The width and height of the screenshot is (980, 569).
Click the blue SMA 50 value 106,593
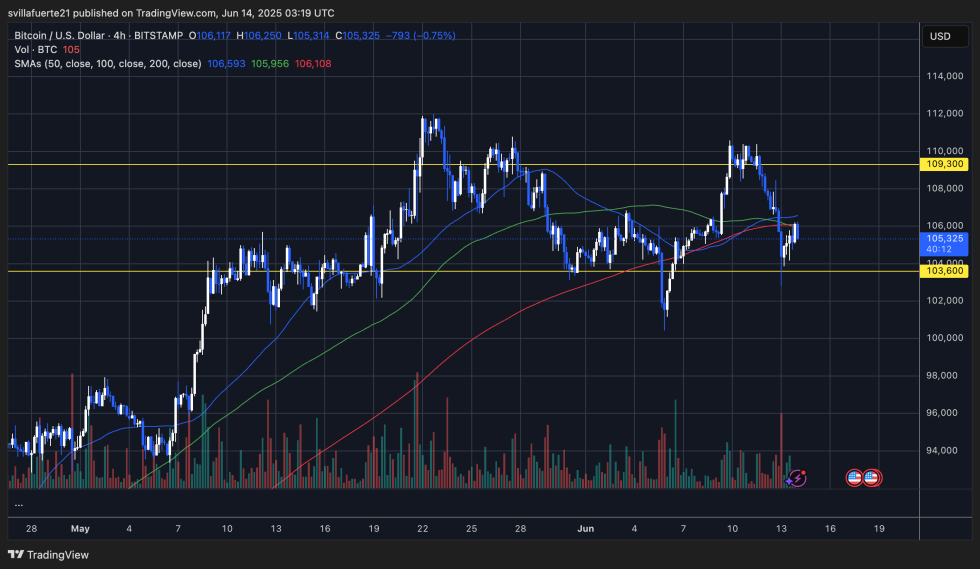click(x=226, y=62)
